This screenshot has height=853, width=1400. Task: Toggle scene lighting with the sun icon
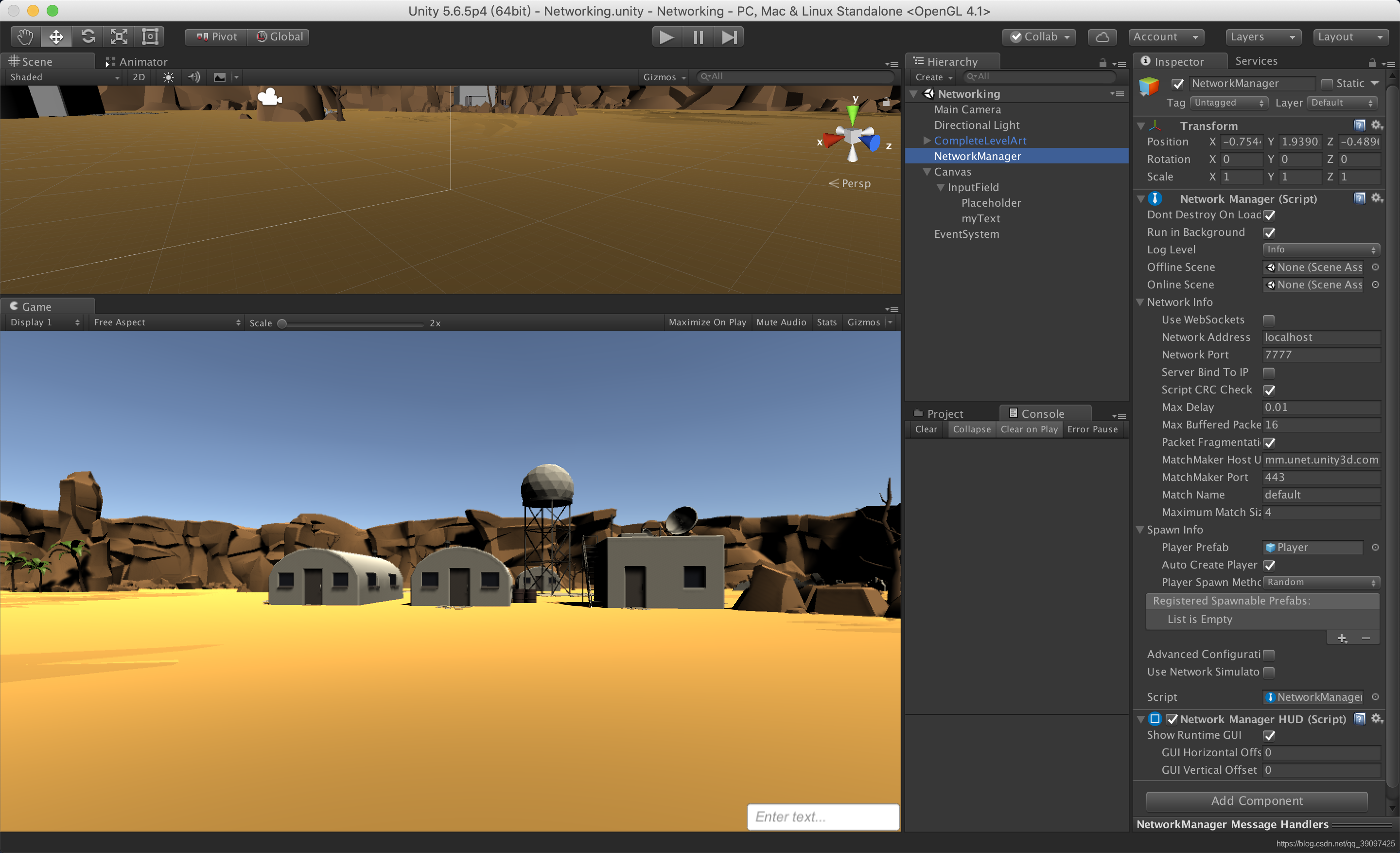(x=168, y=77)
